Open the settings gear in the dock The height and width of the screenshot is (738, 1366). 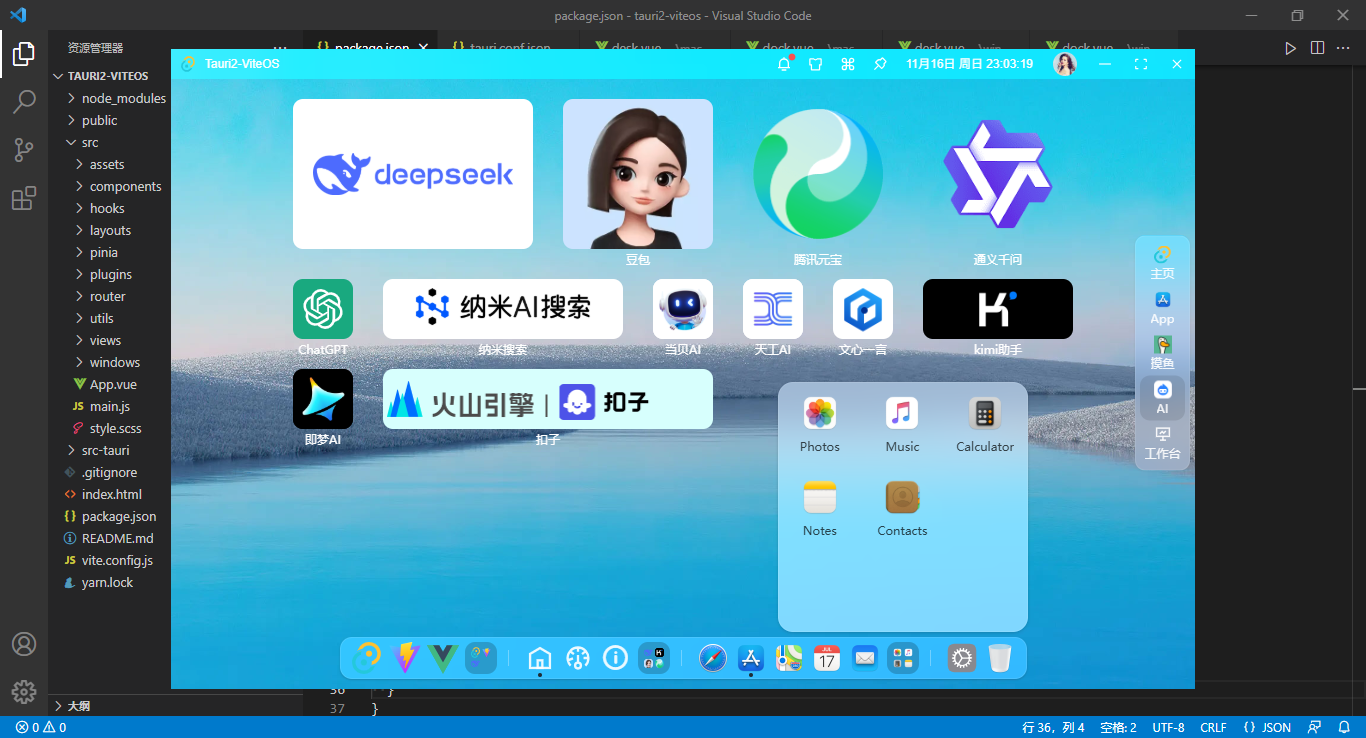(961, 658)
